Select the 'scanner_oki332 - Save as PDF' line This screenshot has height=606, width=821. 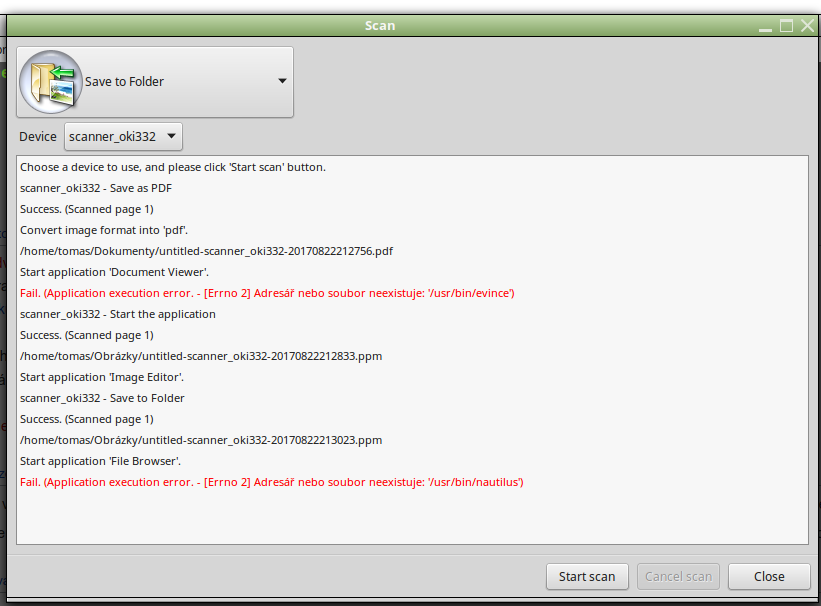[96, 188]
